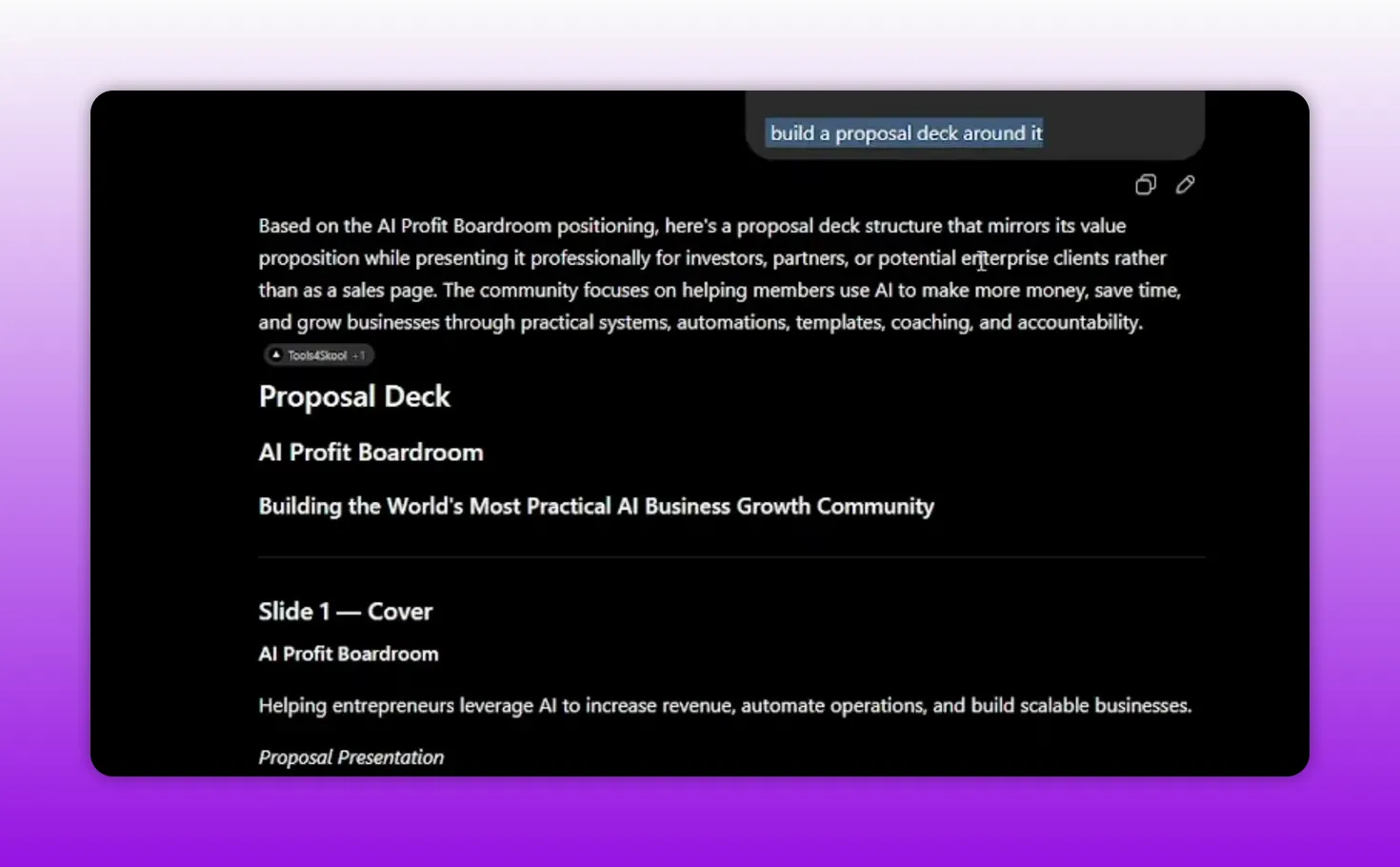Click the intro paragraph starting "Based on the AI Profit Boardroom"
This screenshot has height=867, width=1400.
(720, 274)
